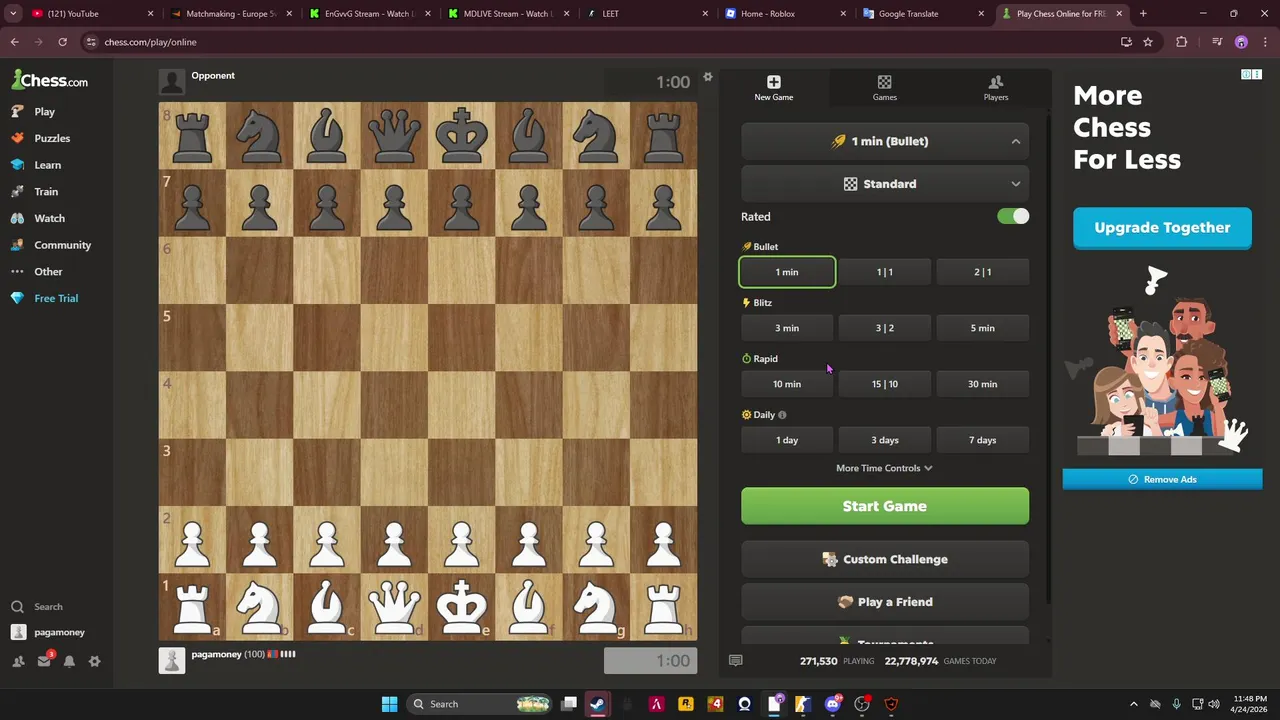Collapse the 1 min (Bullet) time selector
The image size is (1280, 720).
885,141
